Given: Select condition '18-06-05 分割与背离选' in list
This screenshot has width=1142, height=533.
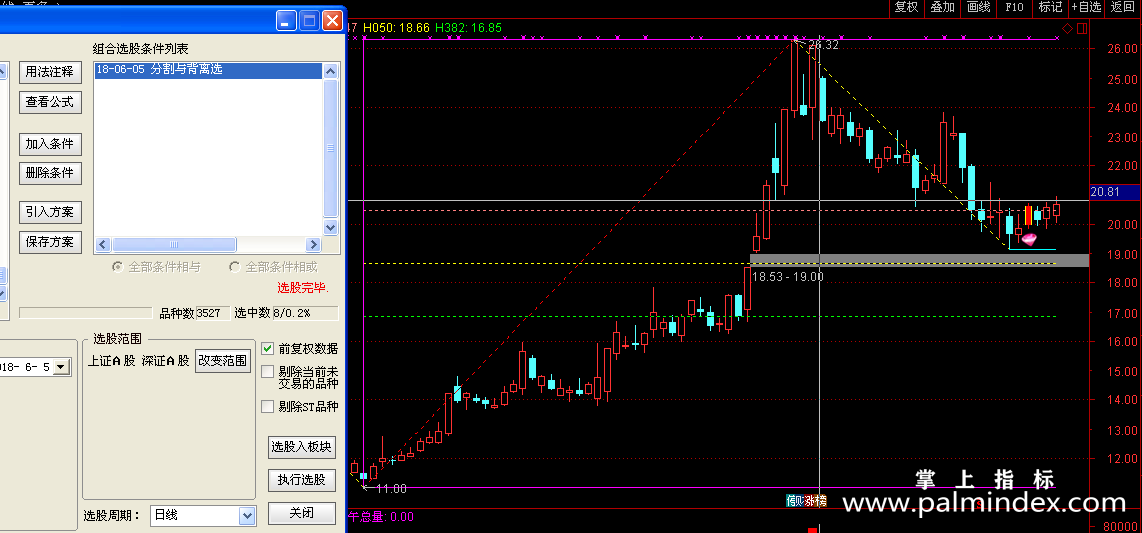Looking at the screenshot, I should [x=208, y=70].
